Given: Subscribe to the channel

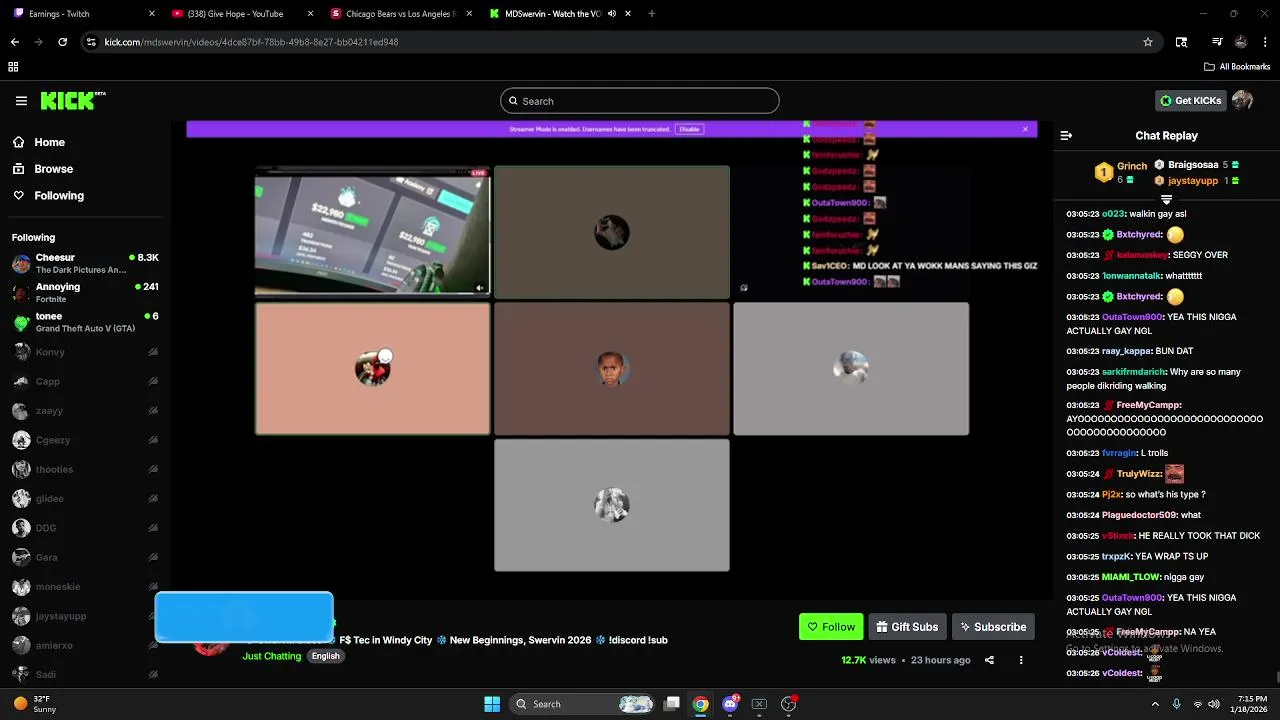Looking at the screenshot, I should [993, 627].
